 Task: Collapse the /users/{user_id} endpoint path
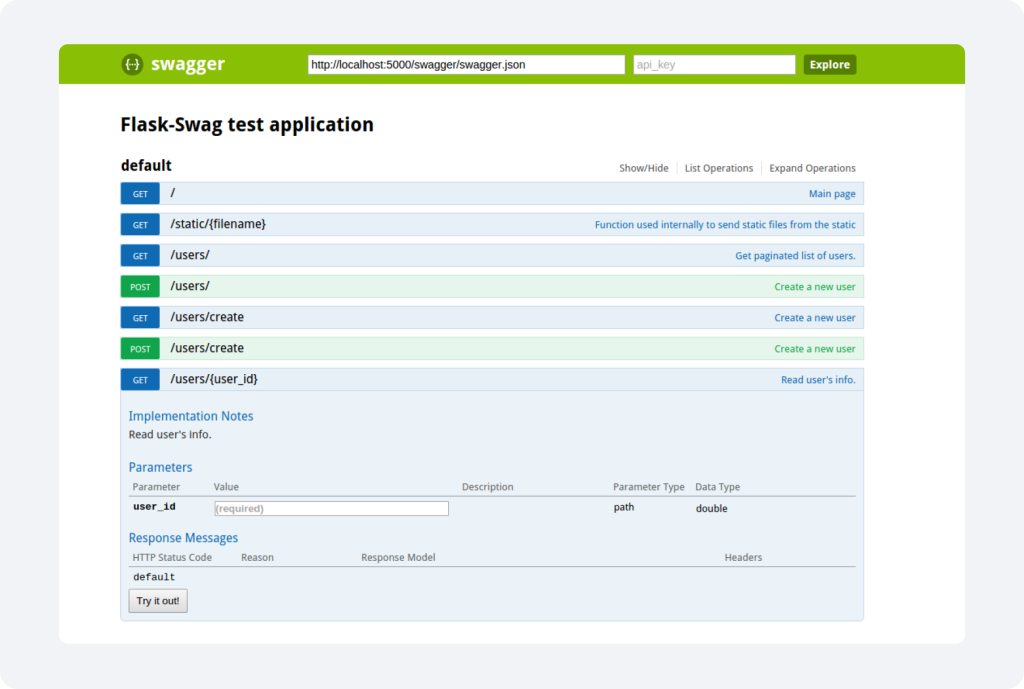click(214, 379)
